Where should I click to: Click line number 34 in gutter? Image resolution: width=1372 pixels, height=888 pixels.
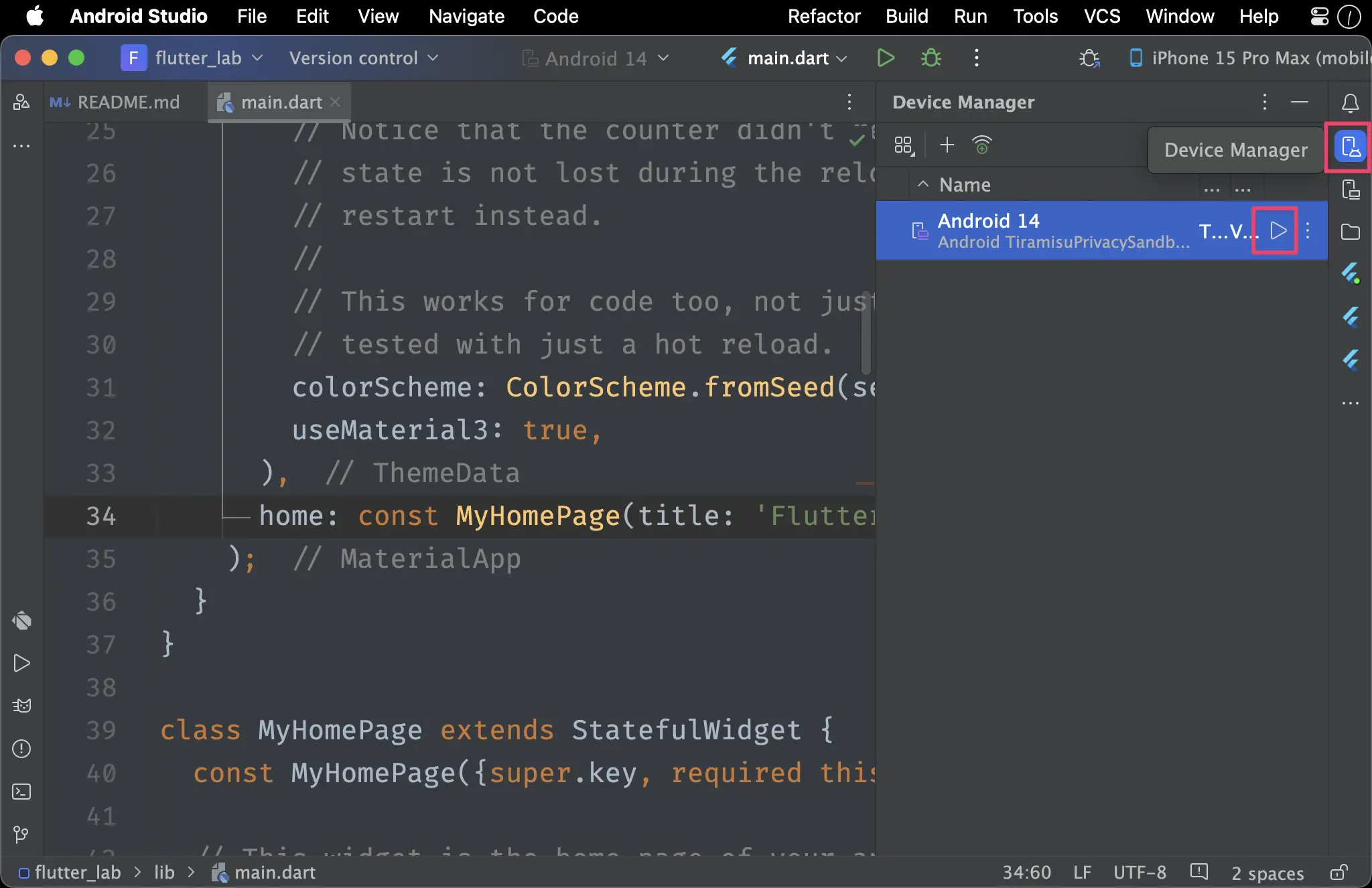coord(101,516)
